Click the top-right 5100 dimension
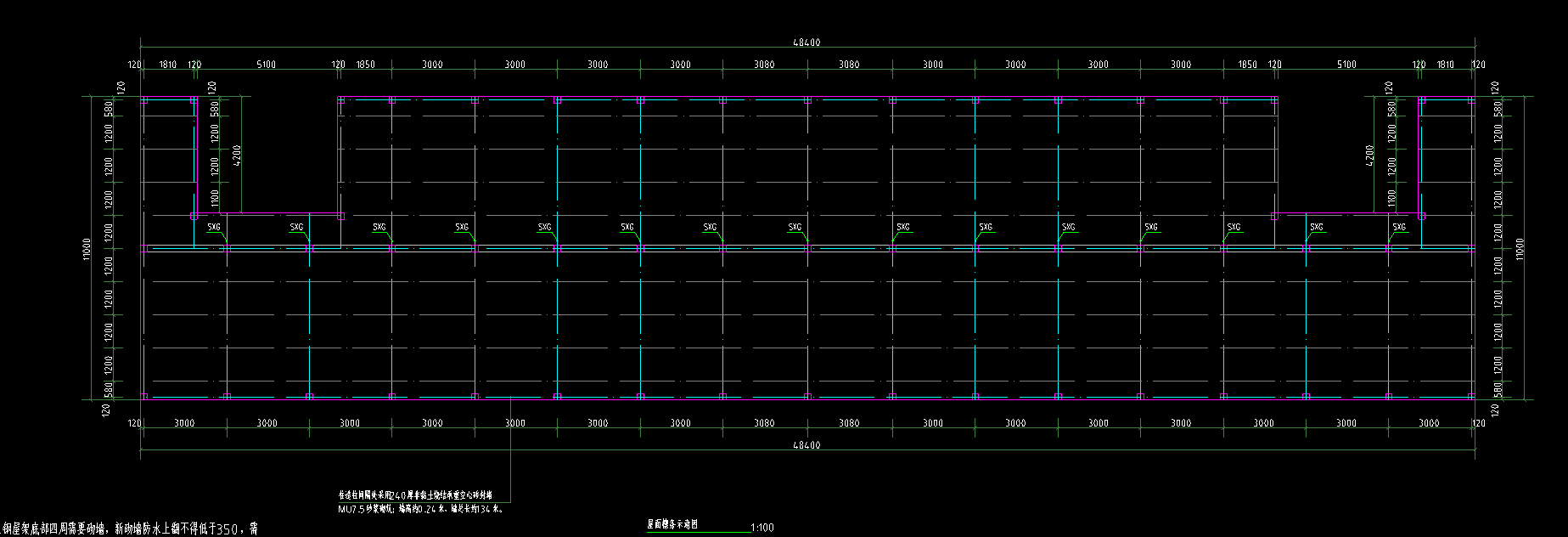Viewport: 1568px width, 537px height. (1346, 65)
